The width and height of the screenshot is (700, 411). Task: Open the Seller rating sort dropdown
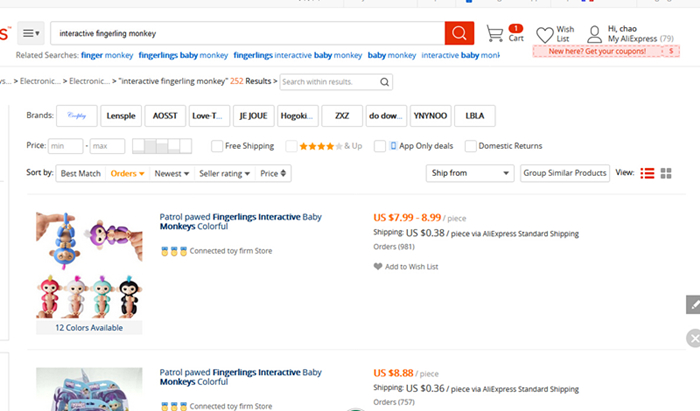click(225, 174)
